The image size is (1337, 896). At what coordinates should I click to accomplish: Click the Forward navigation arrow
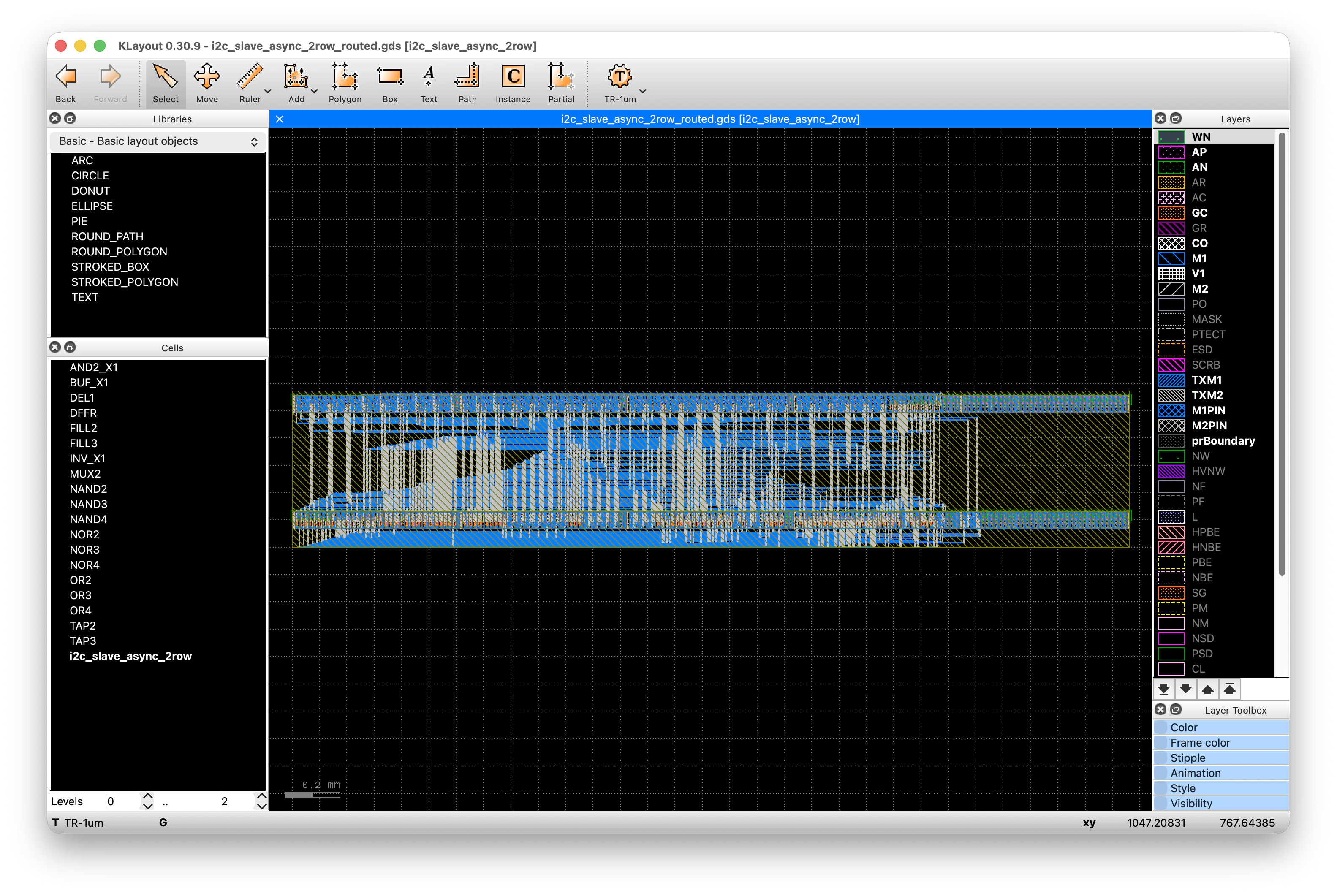[x=110, y=83]
